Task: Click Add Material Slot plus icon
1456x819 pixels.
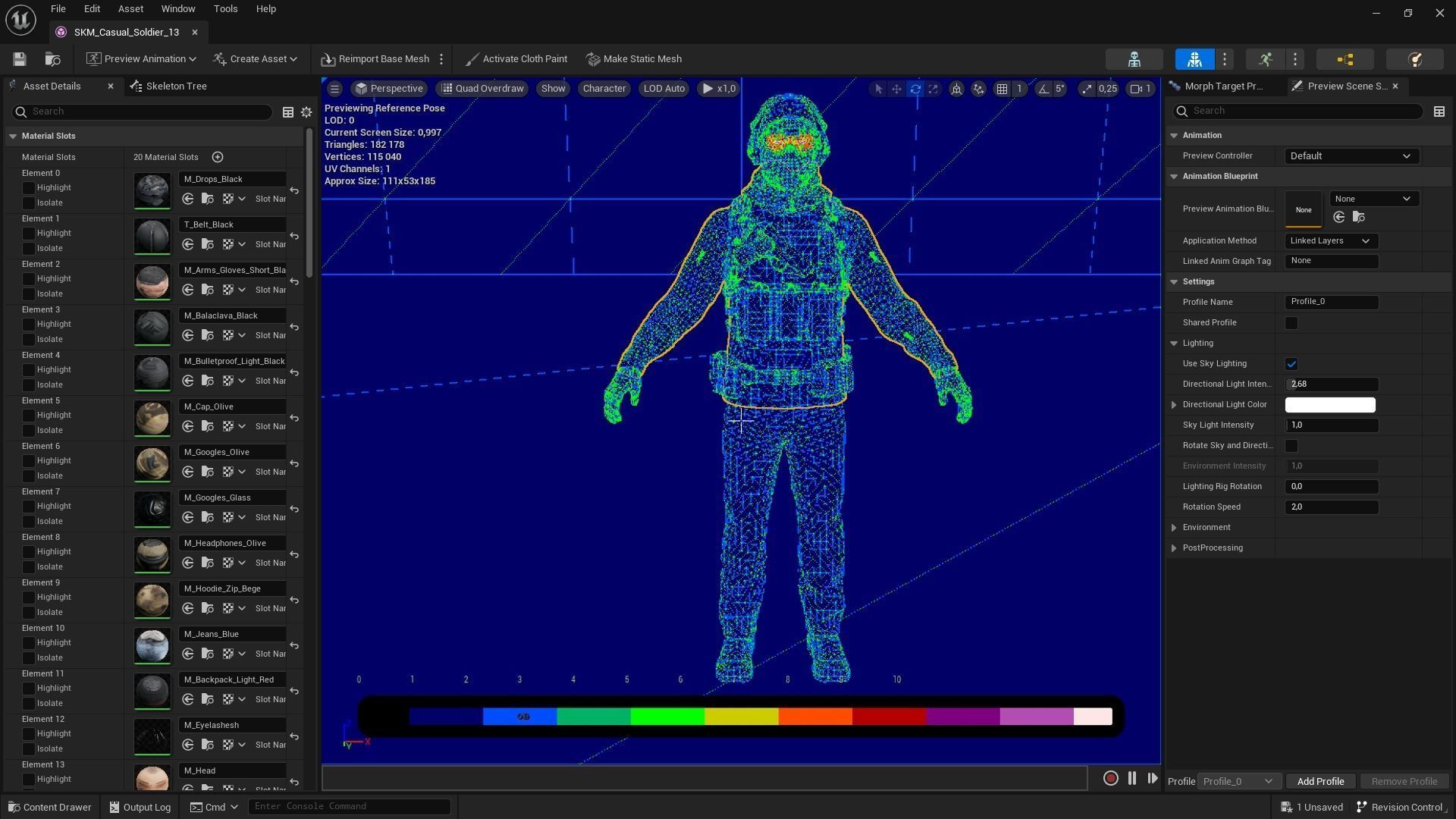Action: (218, 157)
